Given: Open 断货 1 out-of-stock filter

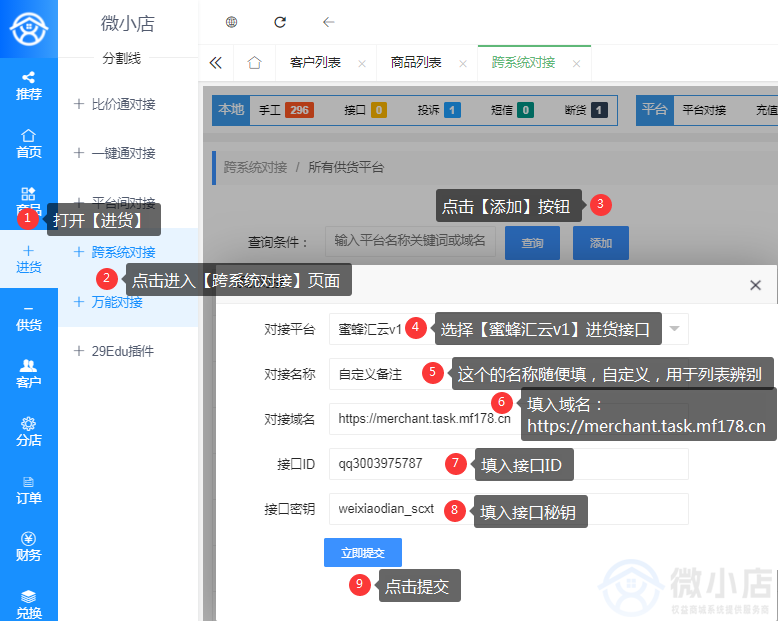Looking at the screenshot, I should click(586, 110).
